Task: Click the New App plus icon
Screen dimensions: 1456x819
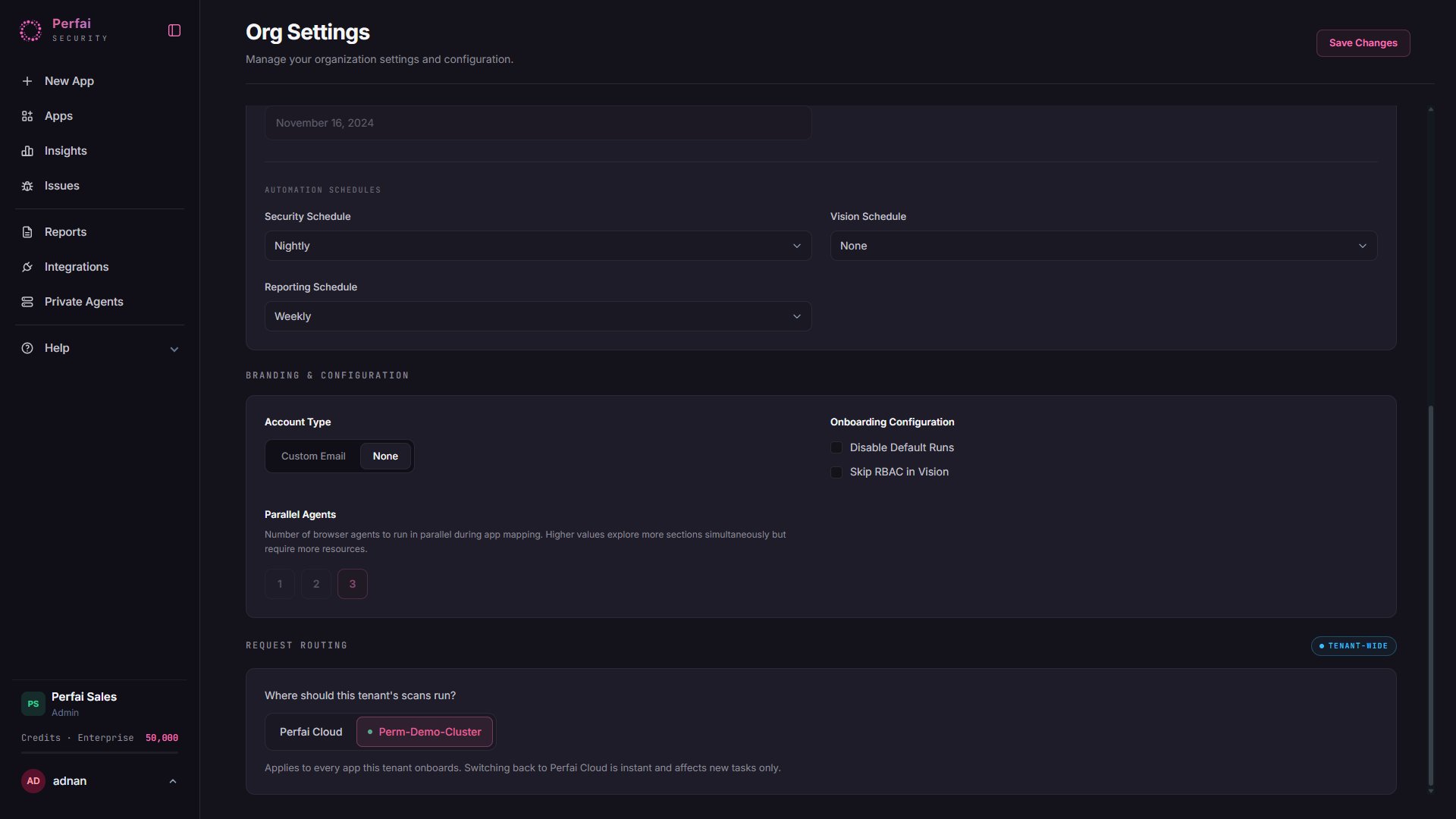Action: coord(27,81)
